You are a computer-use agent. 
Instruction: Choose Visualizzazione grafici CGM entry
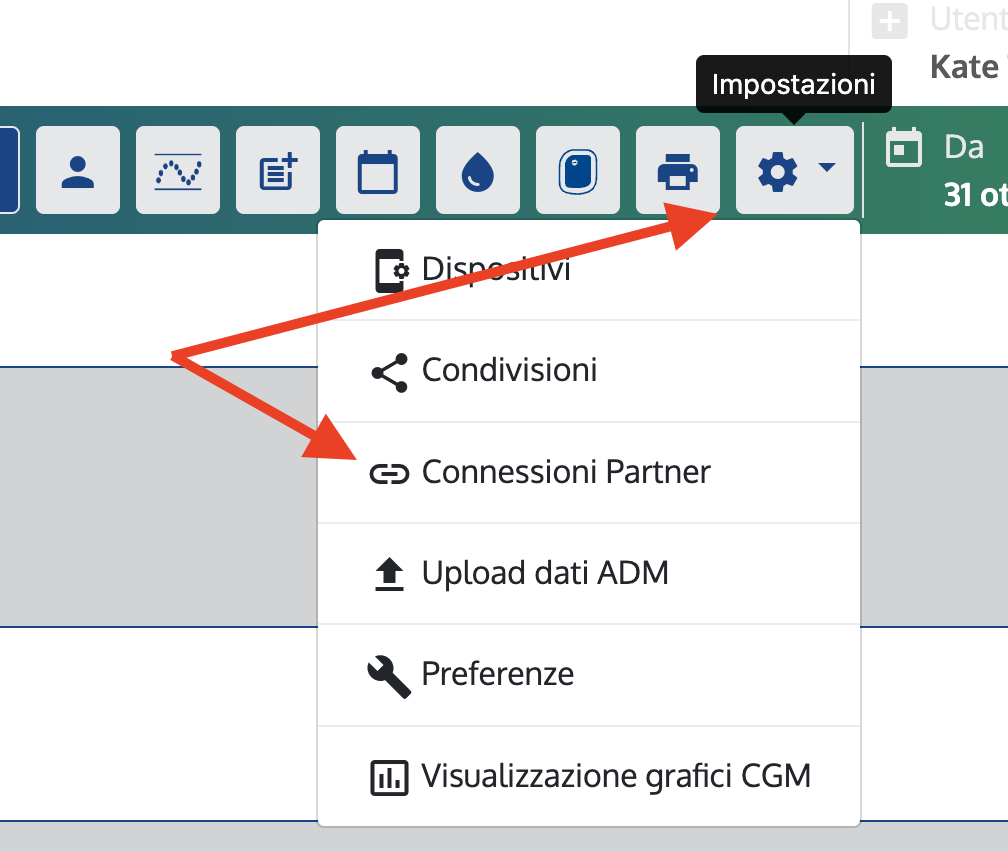pyautogui.click(x=589, y=776)
